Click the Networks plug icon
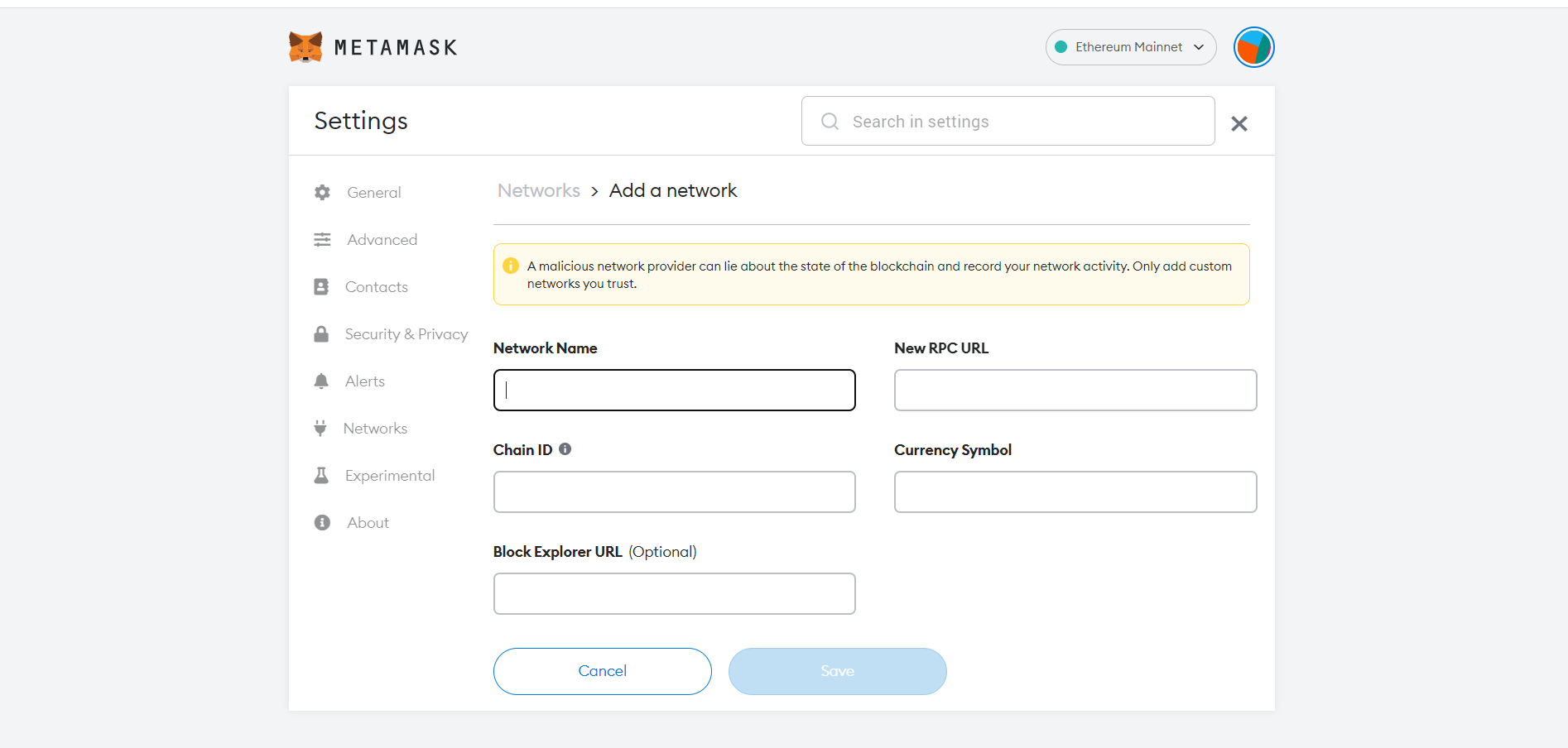Image resolution: width=1568 pixels, height=748 pixels. click(x=320, y=429)
